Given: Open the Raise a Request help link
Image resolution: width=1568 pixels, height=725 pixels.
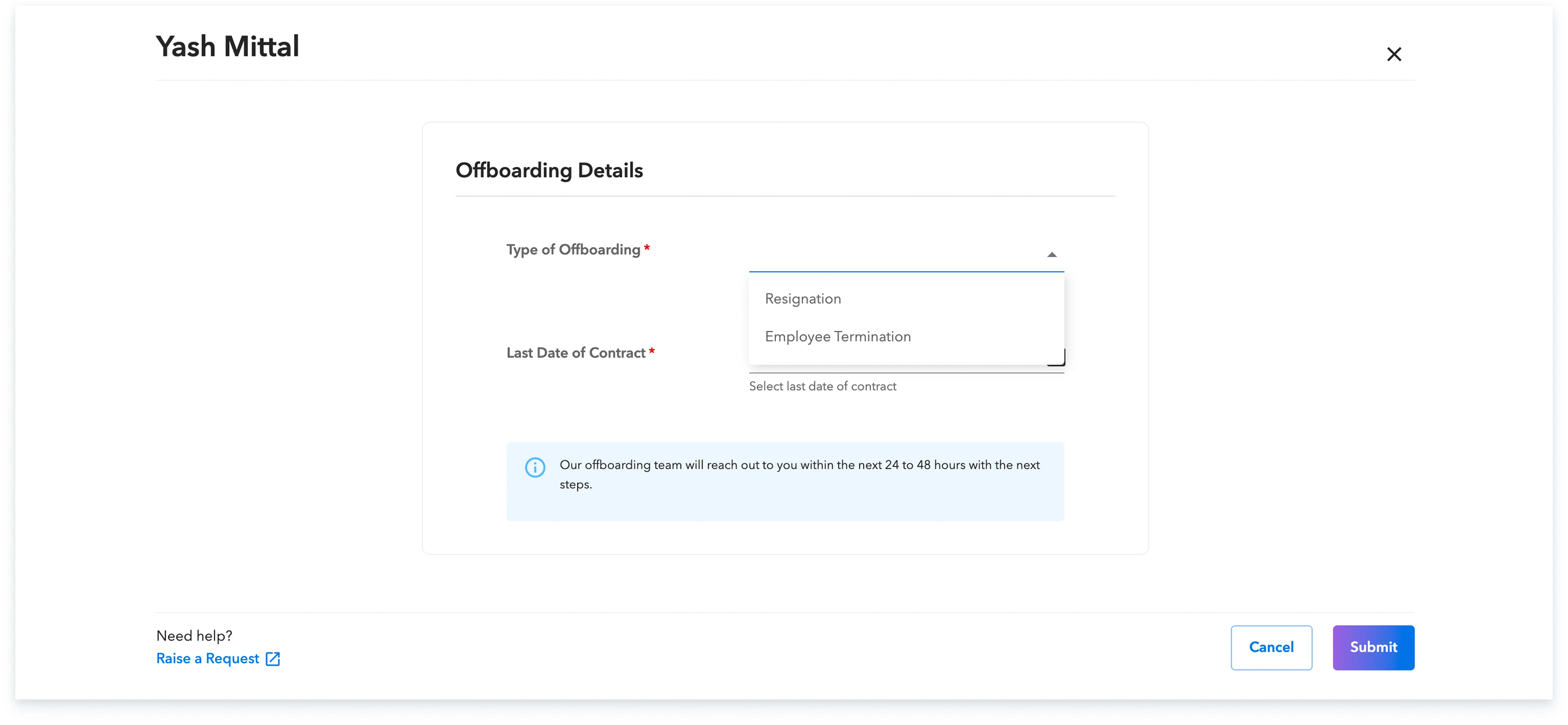Looking at the screenshot, I should pyautogui.click(x=207, y=658).
